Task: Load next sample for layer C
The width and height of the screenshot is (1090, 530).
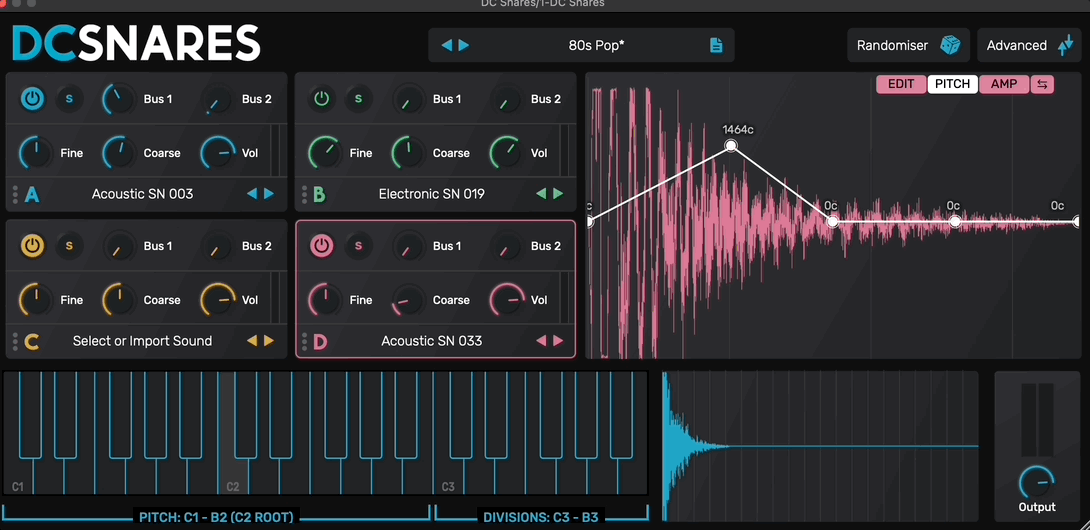Action: (268, 341)
